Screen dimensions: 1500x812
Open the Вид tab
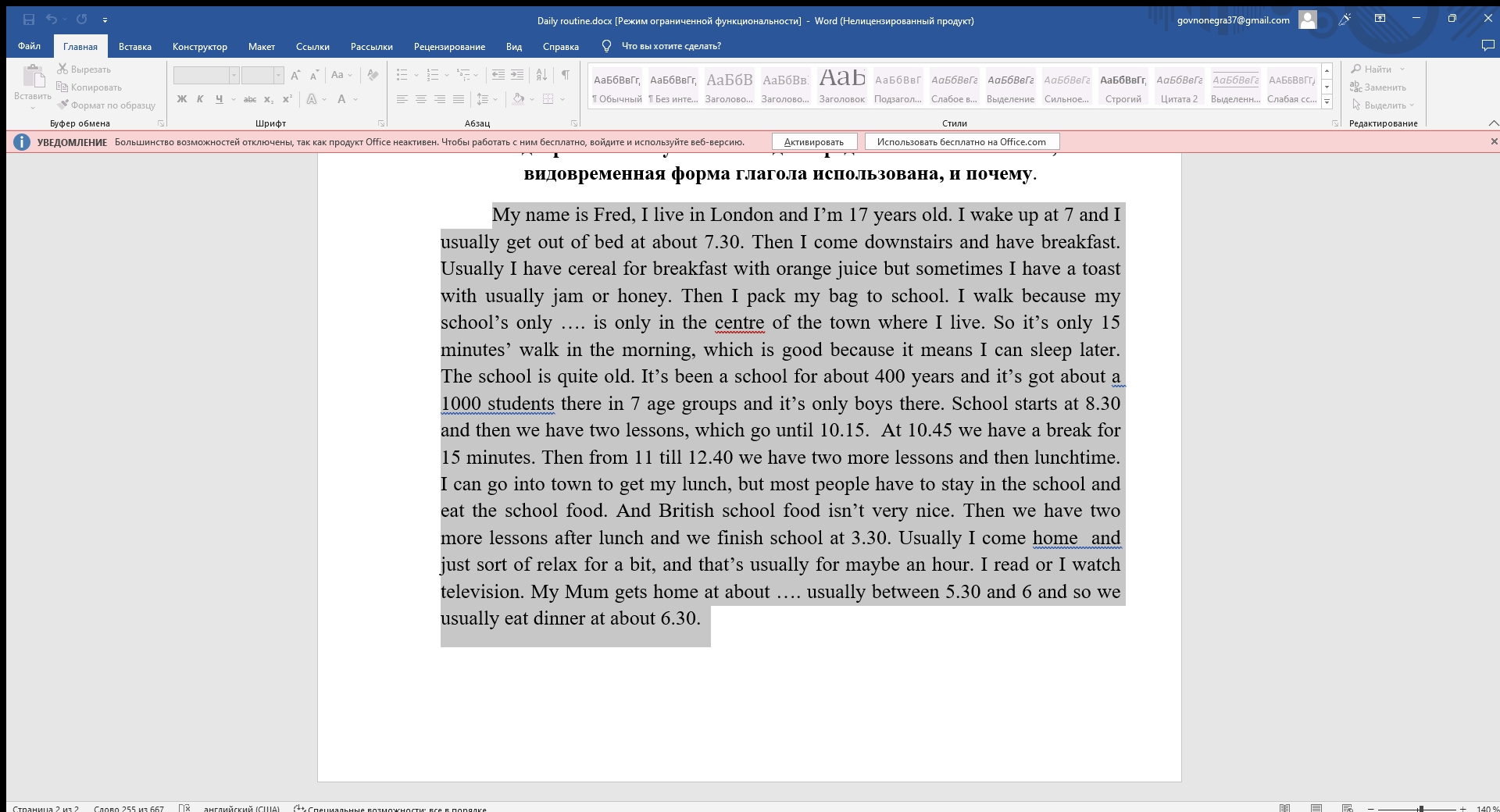click(514, 47)
